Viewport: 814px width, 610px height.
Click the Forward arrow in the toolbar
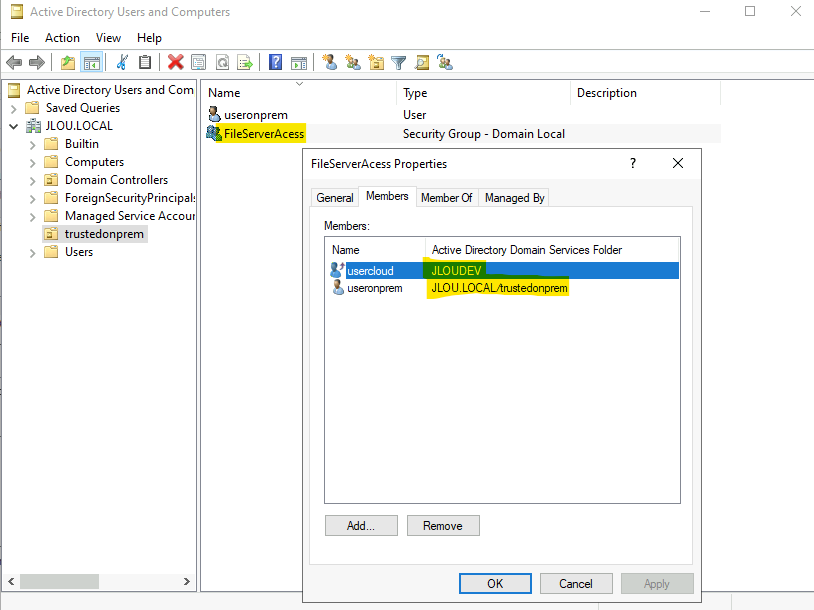[37, 63]
